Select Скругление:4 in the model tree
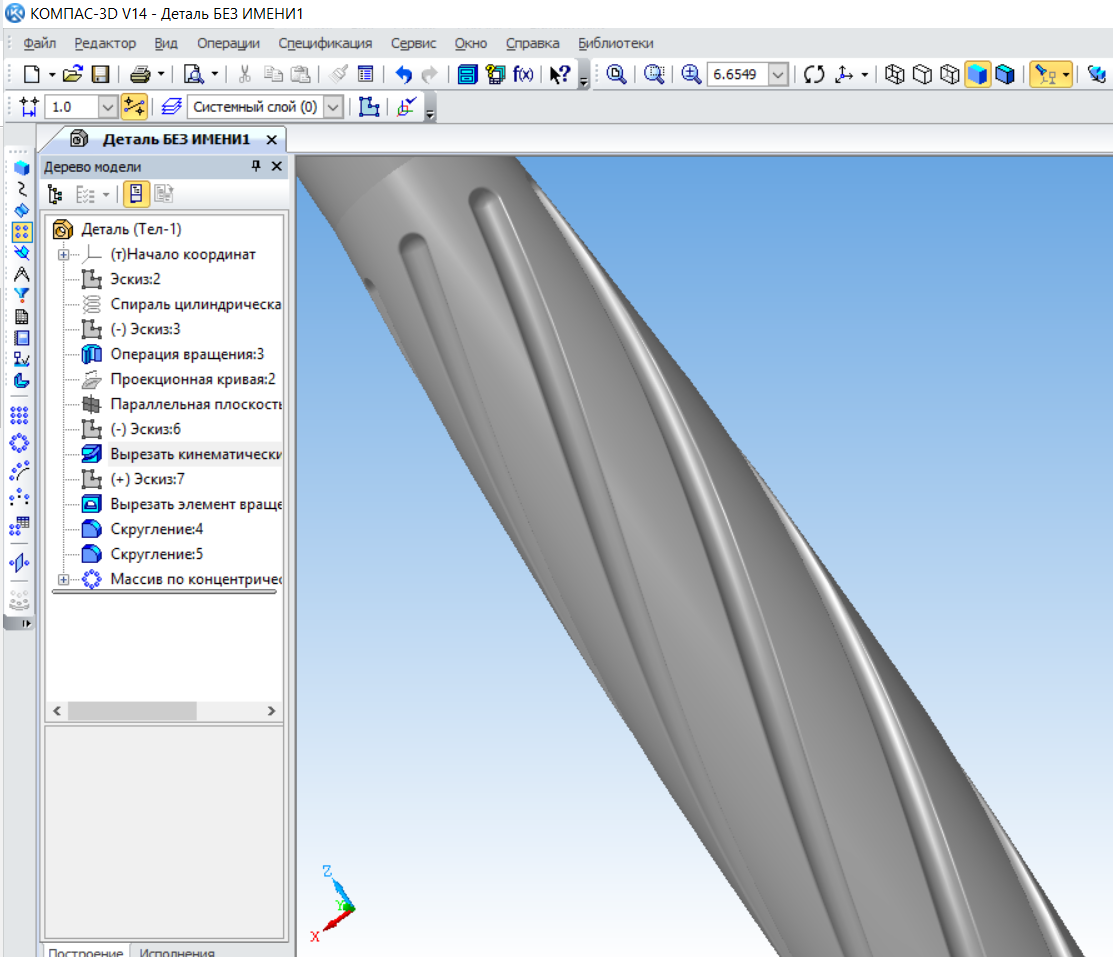1113x957 pixels. tap(156, 529)
